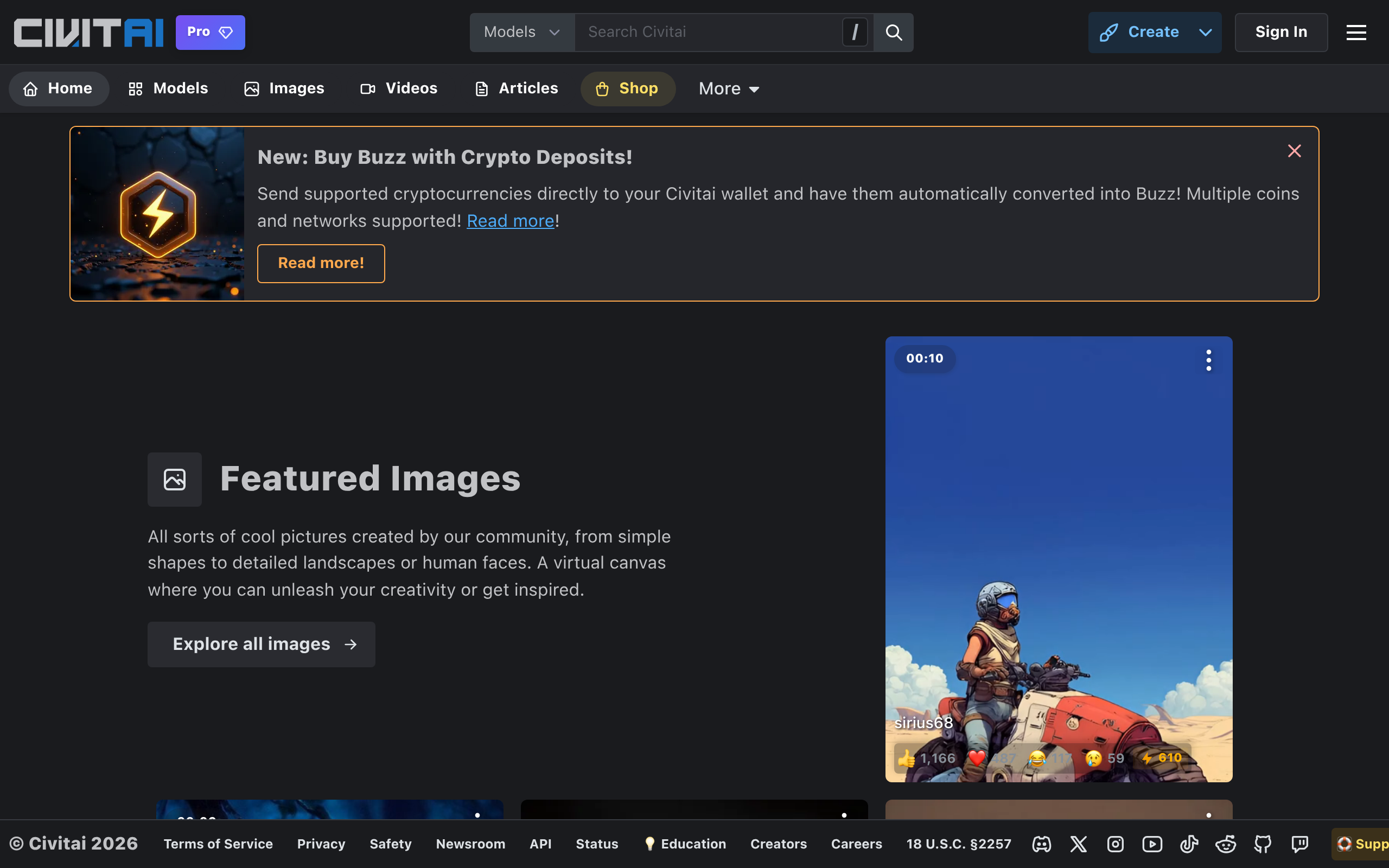Viewport: 1389px width, 868px height.
Task: Dismiss the Buzz crypto announcement banner
Action: click(1294, 151)
